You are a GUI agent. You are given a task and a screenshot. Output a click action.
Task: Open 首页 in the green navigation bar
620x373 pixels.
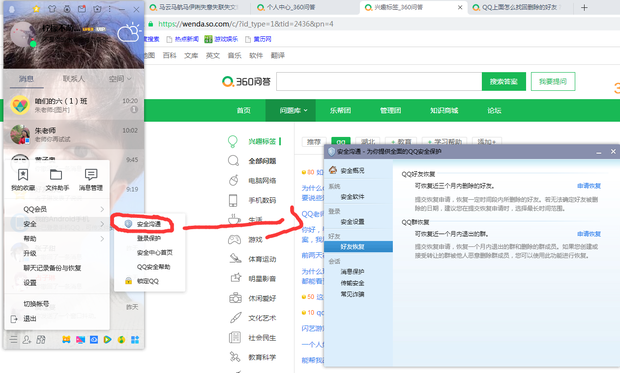[244, 110]
